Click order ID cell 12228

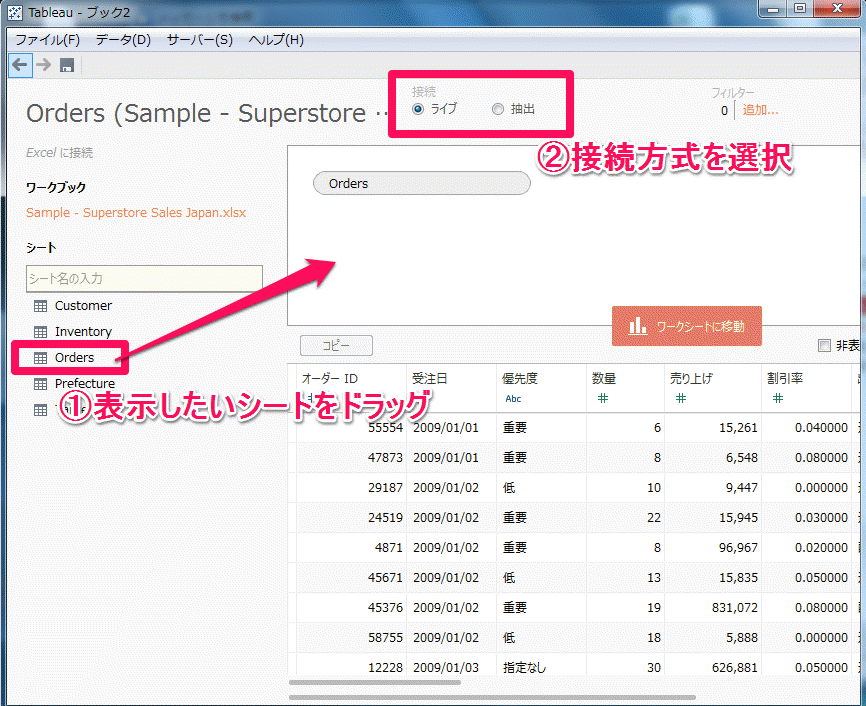[386, 667]
